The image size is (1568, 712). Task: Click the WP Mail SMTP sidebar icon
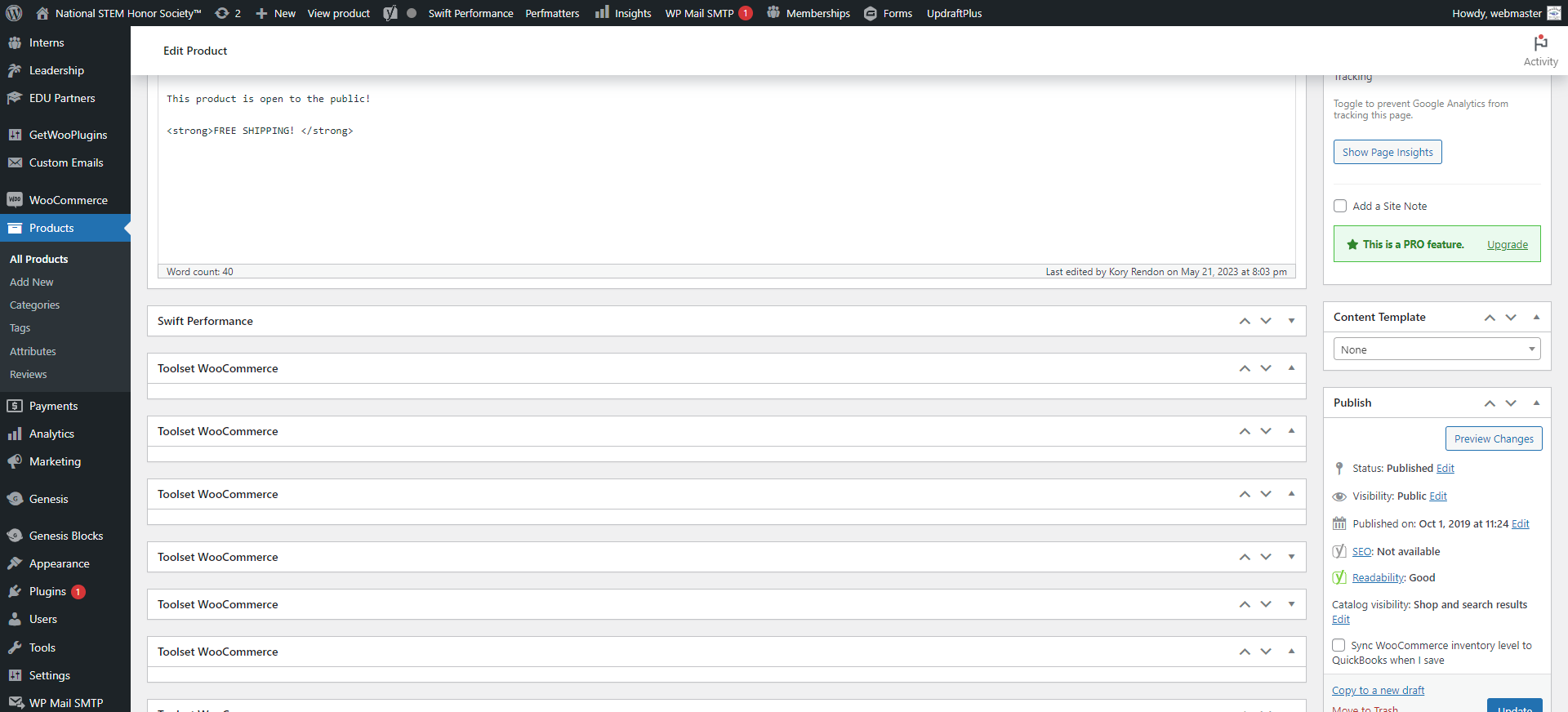click(15, 703)
